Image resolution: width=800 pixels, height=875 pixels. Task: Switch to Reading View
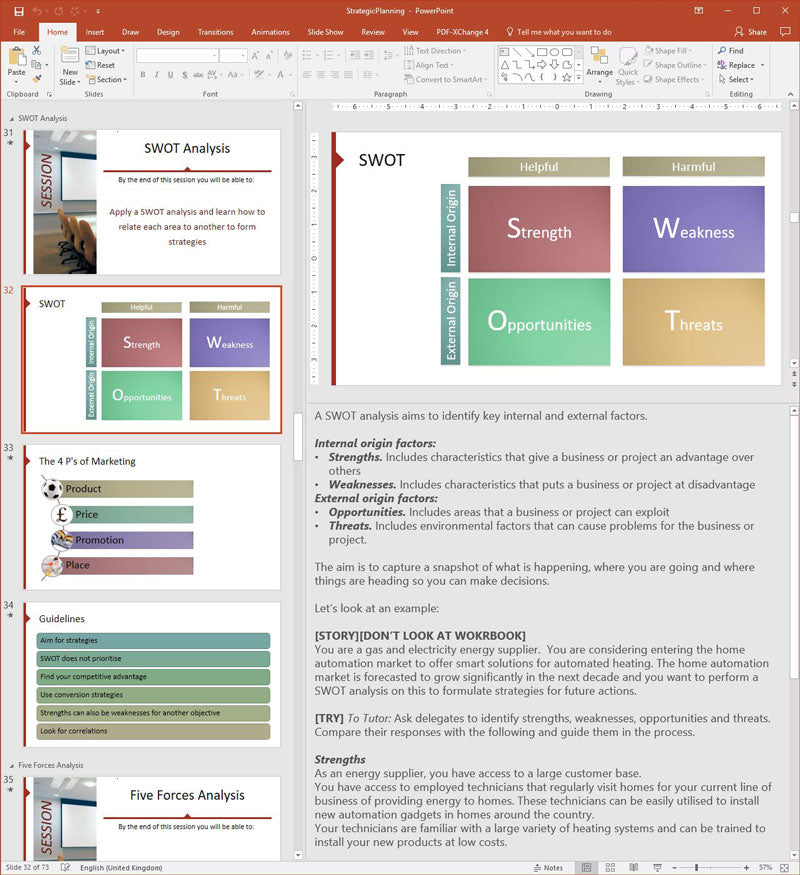tap(634, 867)
